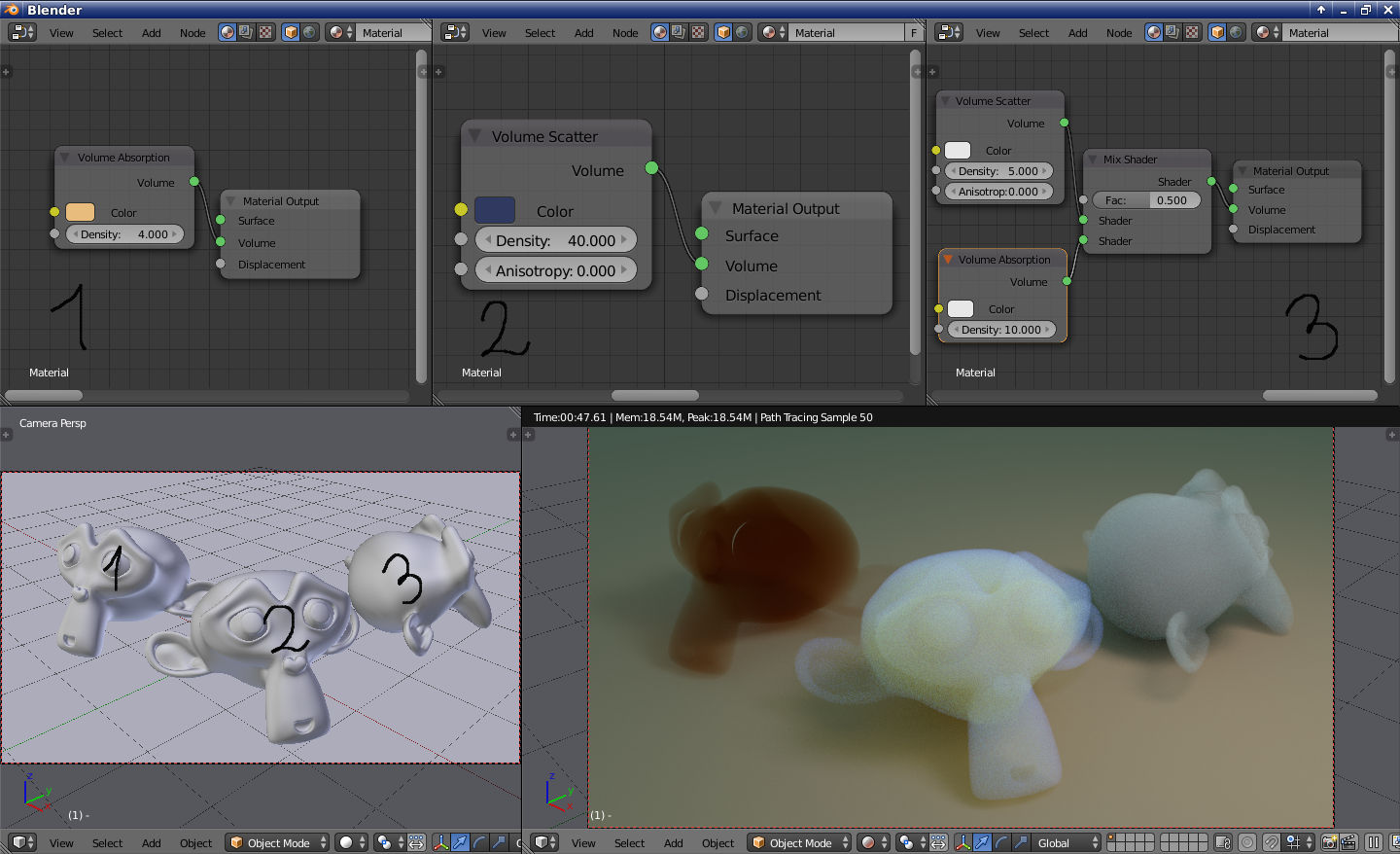The height and width of the screenshot is (854, 1400).
Task: Select shader nodes icon in middle node editor
Action: (x=660, y=32)
